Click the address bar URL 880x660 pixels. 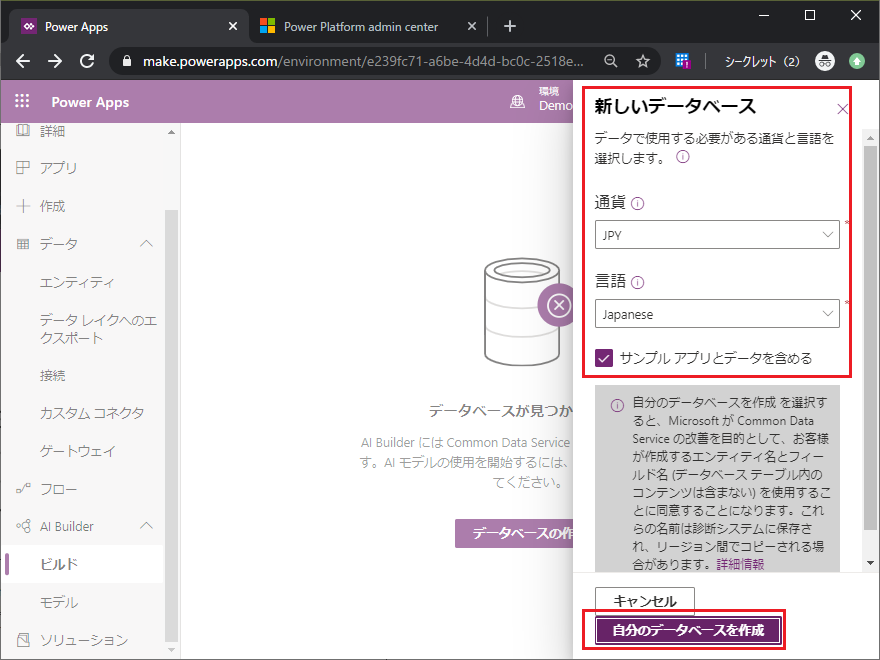coord(363,61)
